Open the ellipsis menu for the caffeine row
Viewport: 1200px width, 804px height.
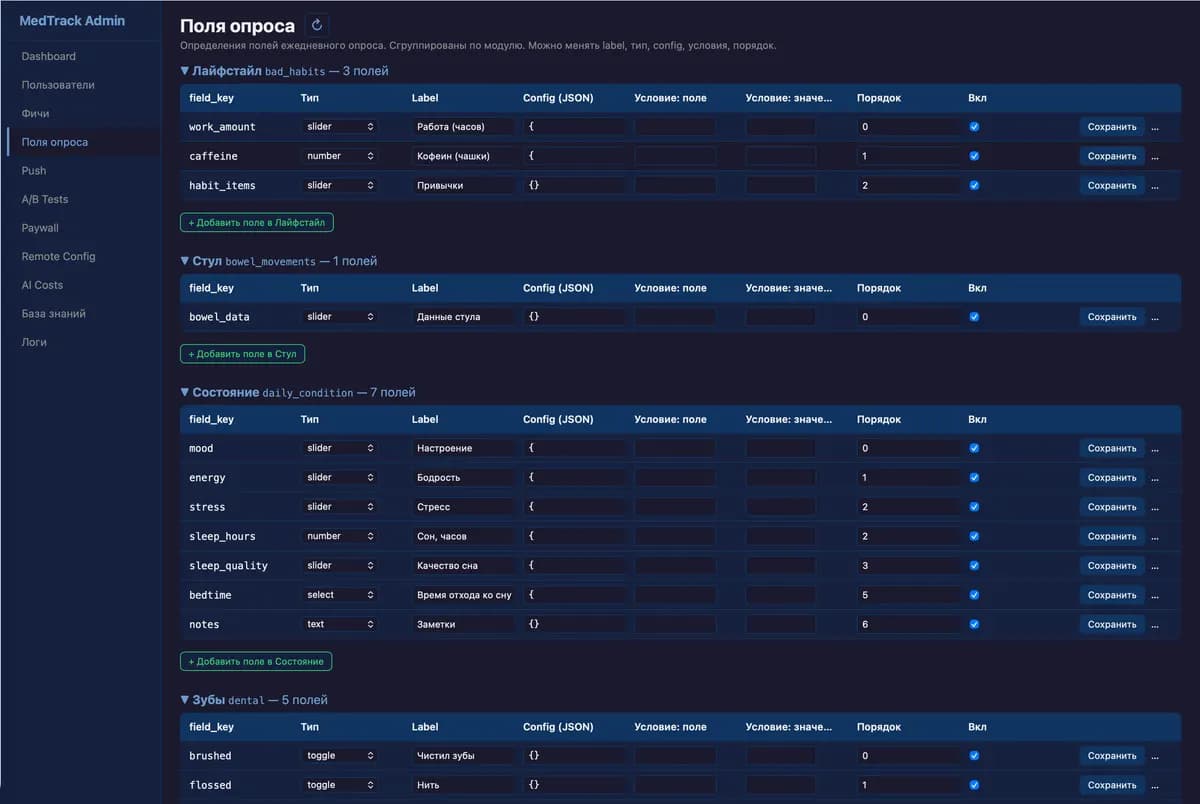[1155, 156]
